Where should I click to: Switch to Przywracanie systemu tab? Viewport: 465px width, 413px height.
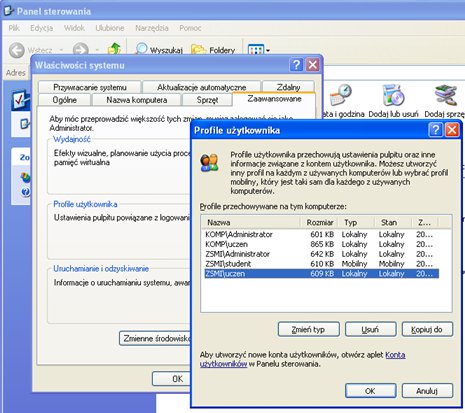90,87
